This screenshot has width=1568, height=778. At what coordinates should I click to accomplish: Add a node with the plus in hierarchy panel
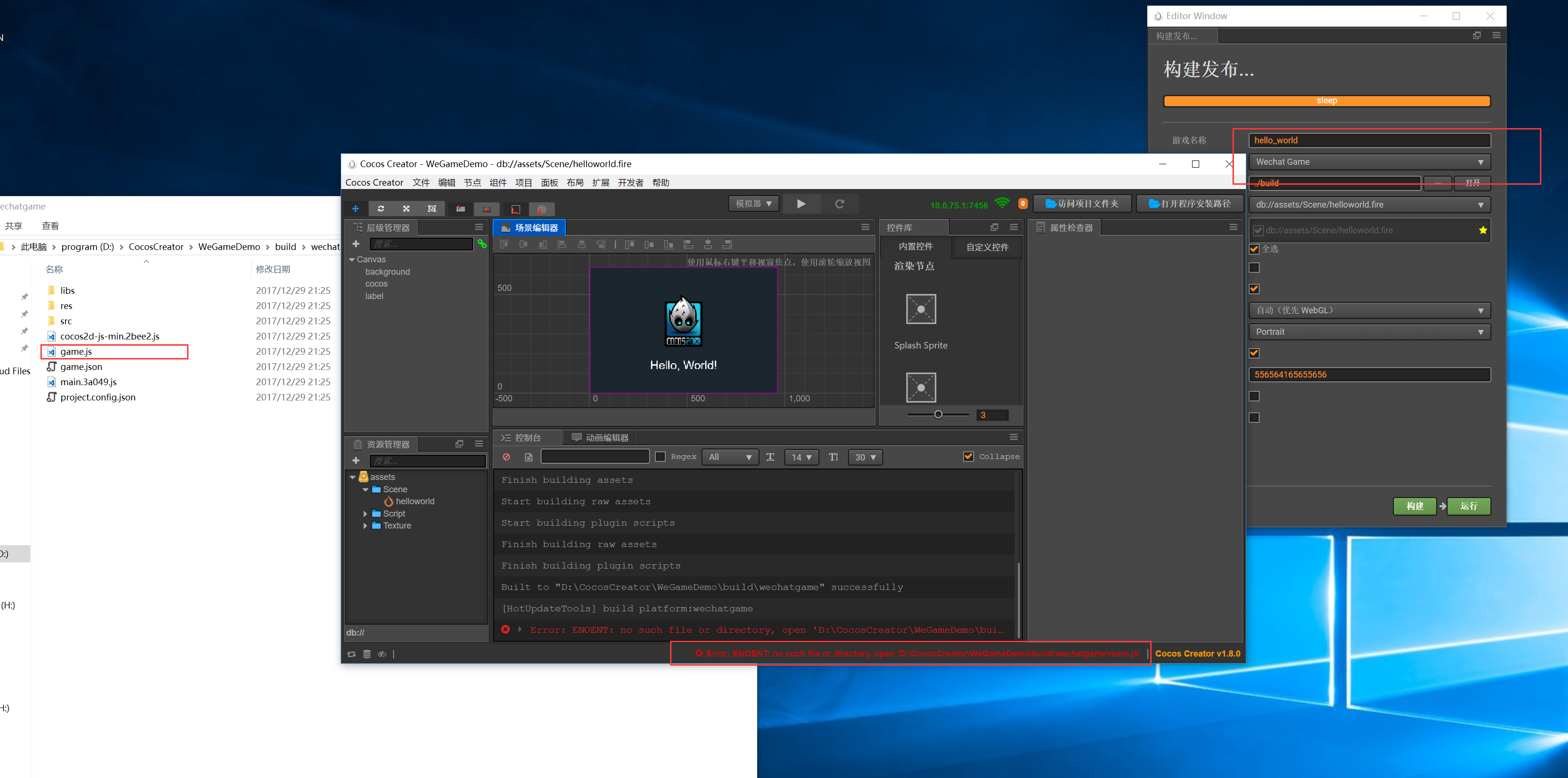point(356,244)
